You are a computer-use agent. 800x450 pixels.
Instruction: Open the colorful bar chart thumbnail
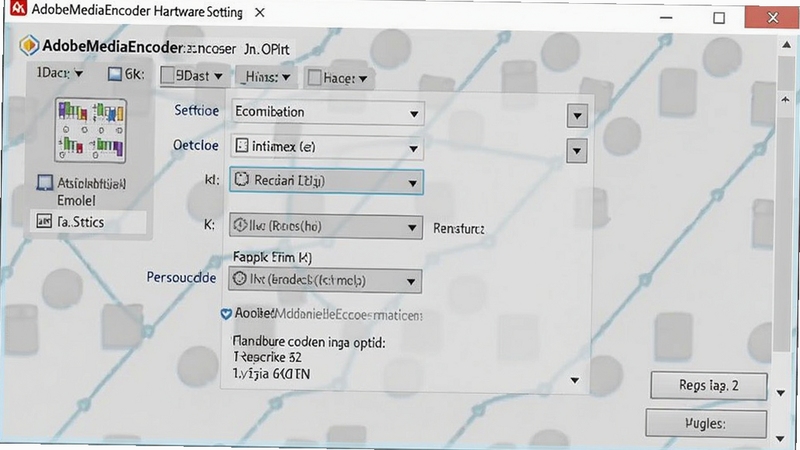tap(91, 131)
